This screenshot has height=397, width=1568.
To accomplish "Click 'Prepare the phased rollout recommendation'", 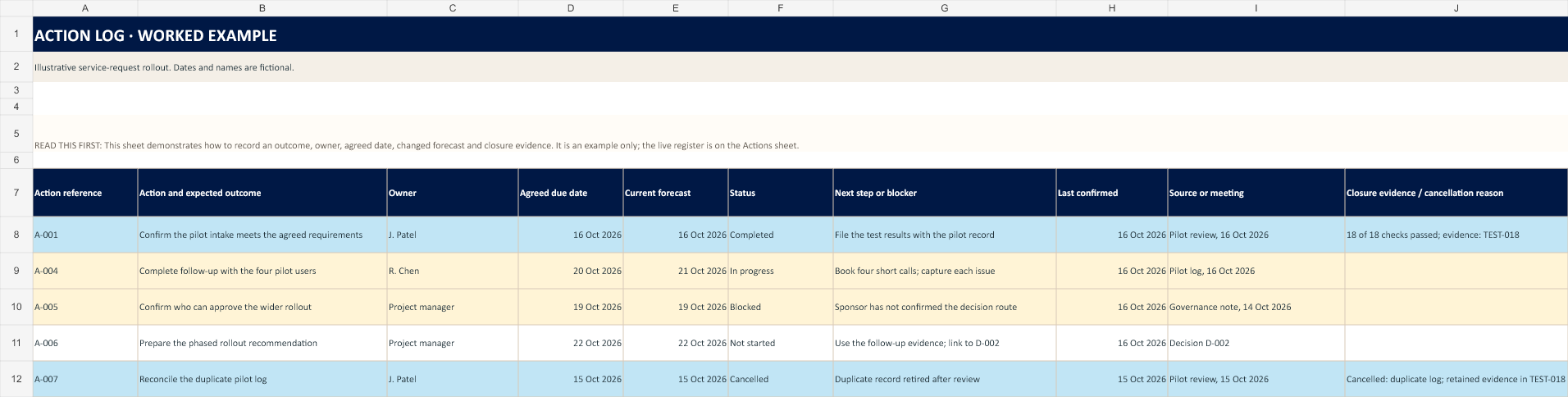I will tap(262, 343).
